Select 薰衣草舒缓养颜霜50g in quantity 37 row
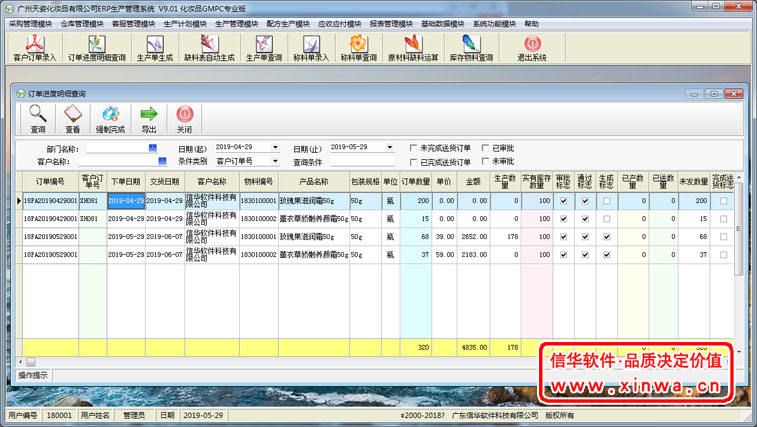Viewport: 757px width, 427px height. [x=314, y=255]
